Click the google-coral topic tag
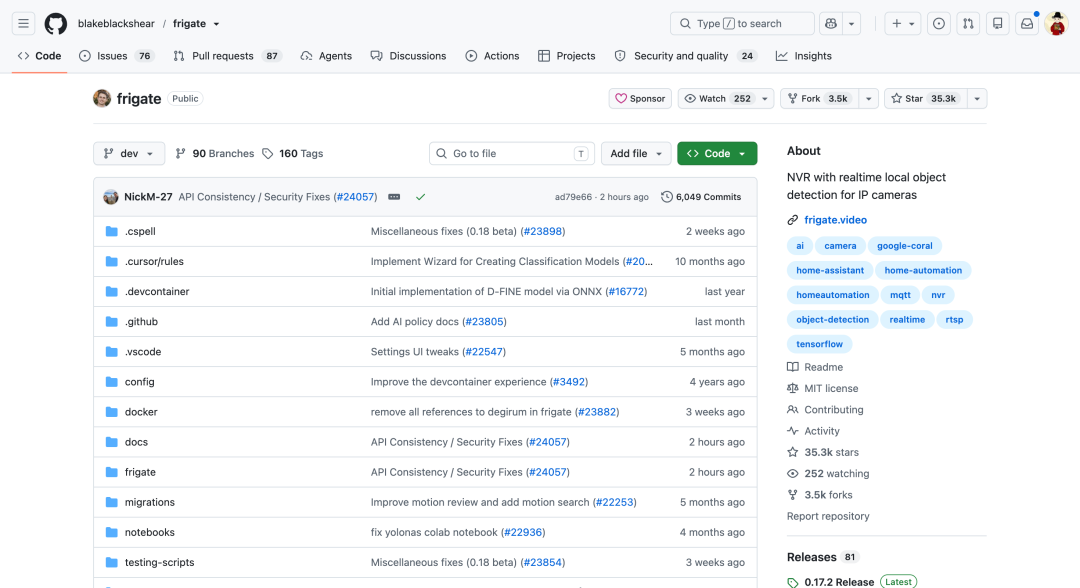This screenshot has height=588, width=1080. click(904, 246)
